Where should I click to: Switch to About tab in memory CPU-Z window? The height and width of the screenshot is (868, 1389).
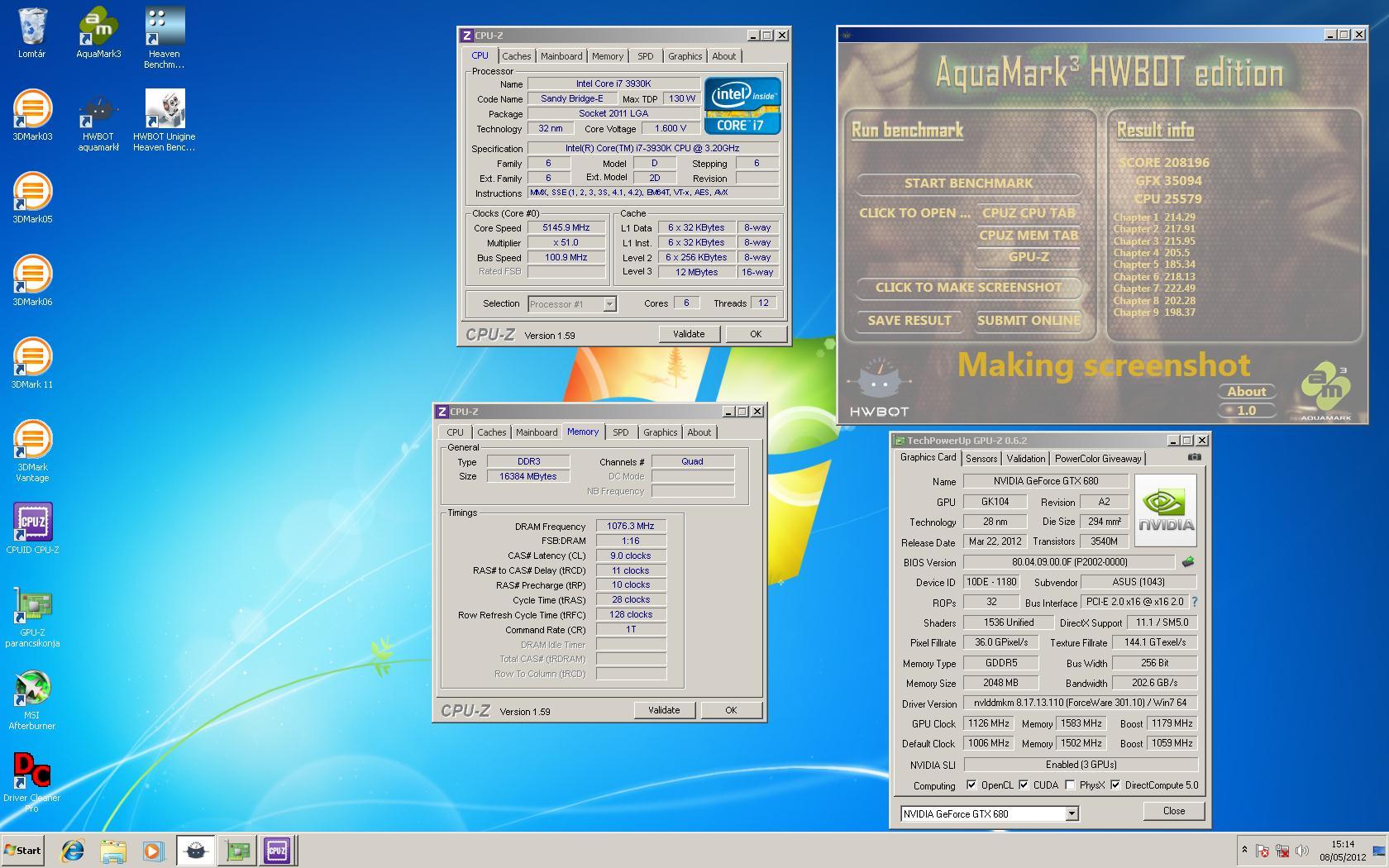(x=699, y=432)
